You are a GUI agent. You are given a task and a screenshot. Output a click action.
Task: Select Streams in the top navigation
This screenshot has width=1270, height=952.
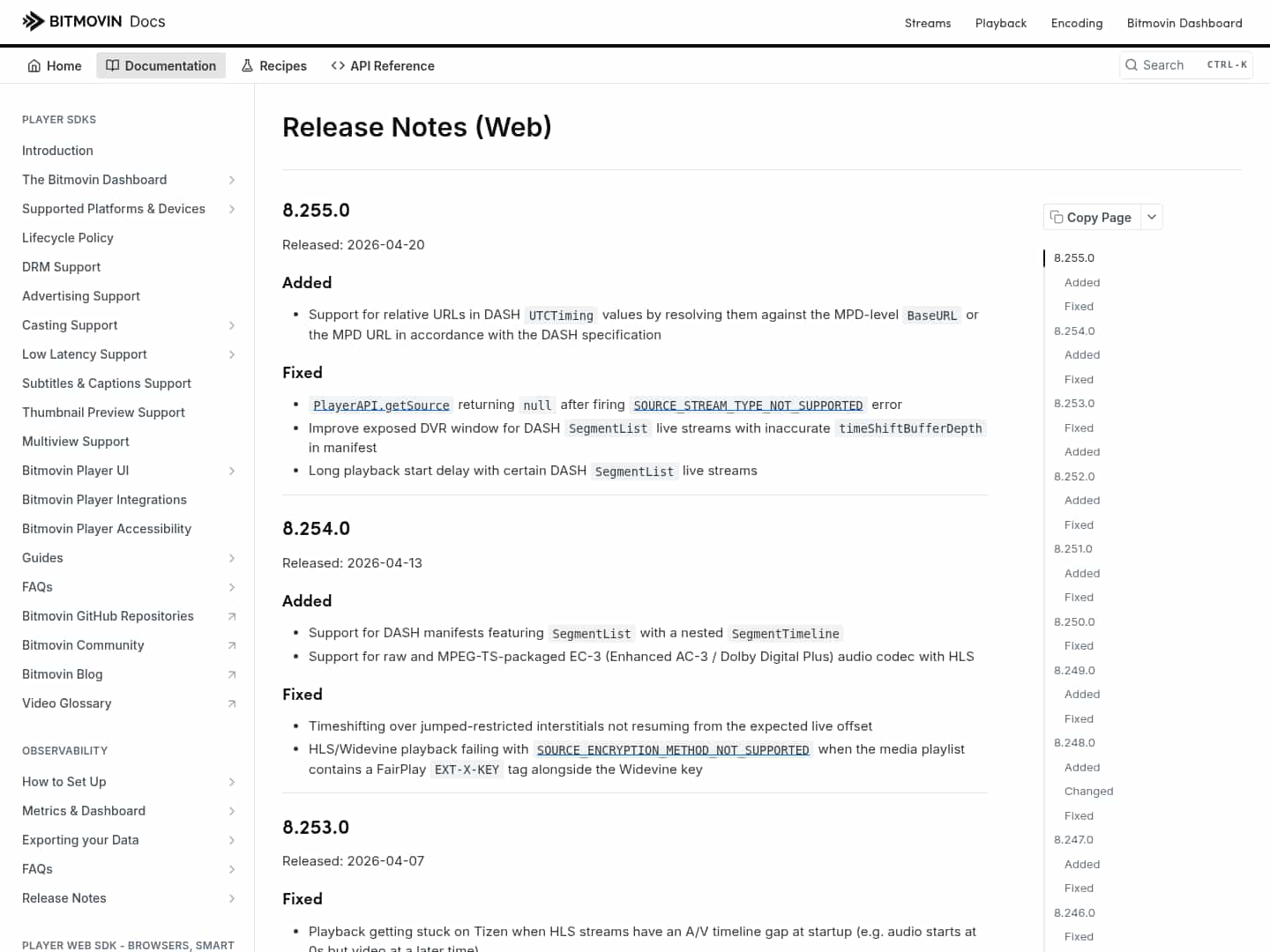coord(928,23)
